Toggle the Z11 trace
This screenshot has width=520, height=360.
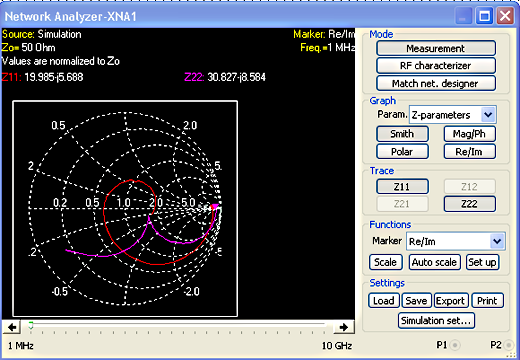(x=402, y=186)
